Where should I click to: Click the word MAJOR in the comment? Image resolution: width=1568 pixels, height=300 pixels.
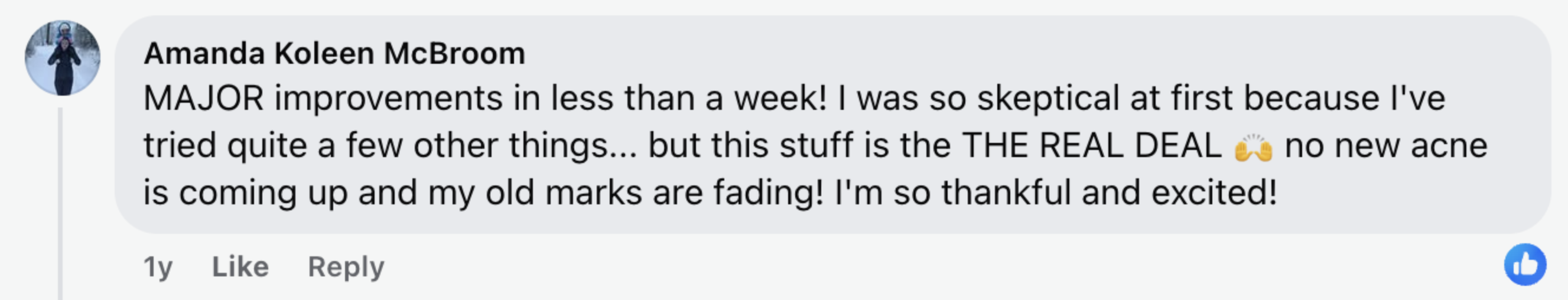pyautogui.click(x=203, y=99)
